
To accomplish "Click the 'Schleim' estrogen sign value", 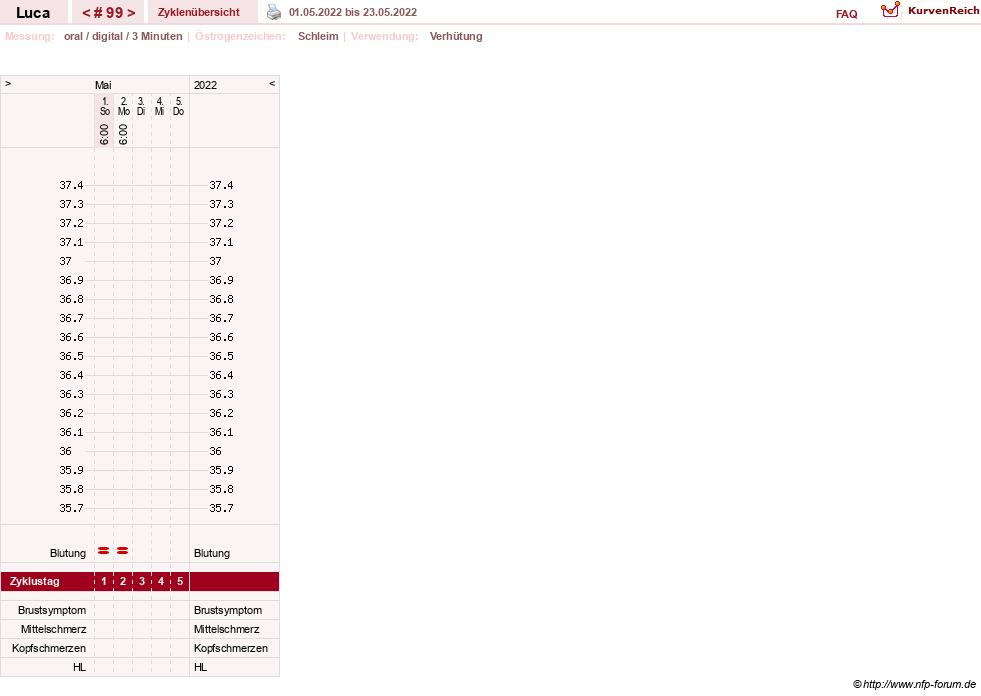I will [x=318, y=36].
